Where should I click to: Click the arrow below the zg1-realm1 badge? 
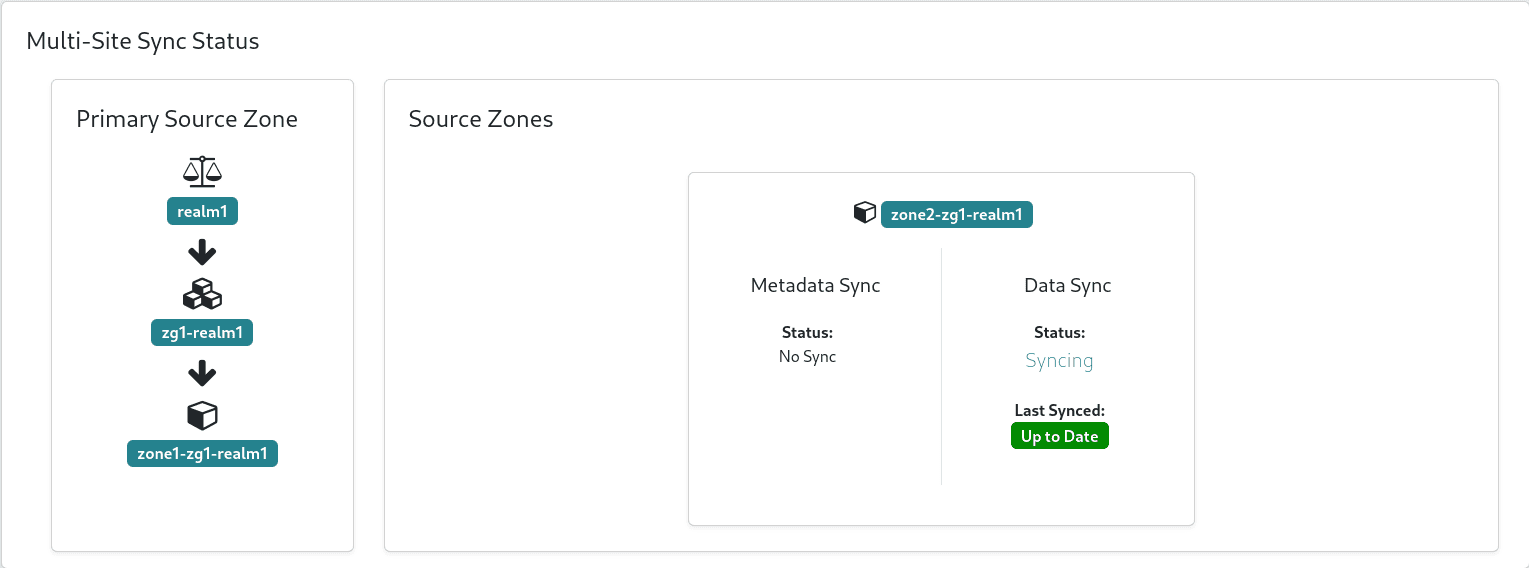click(x=202, y=373)
